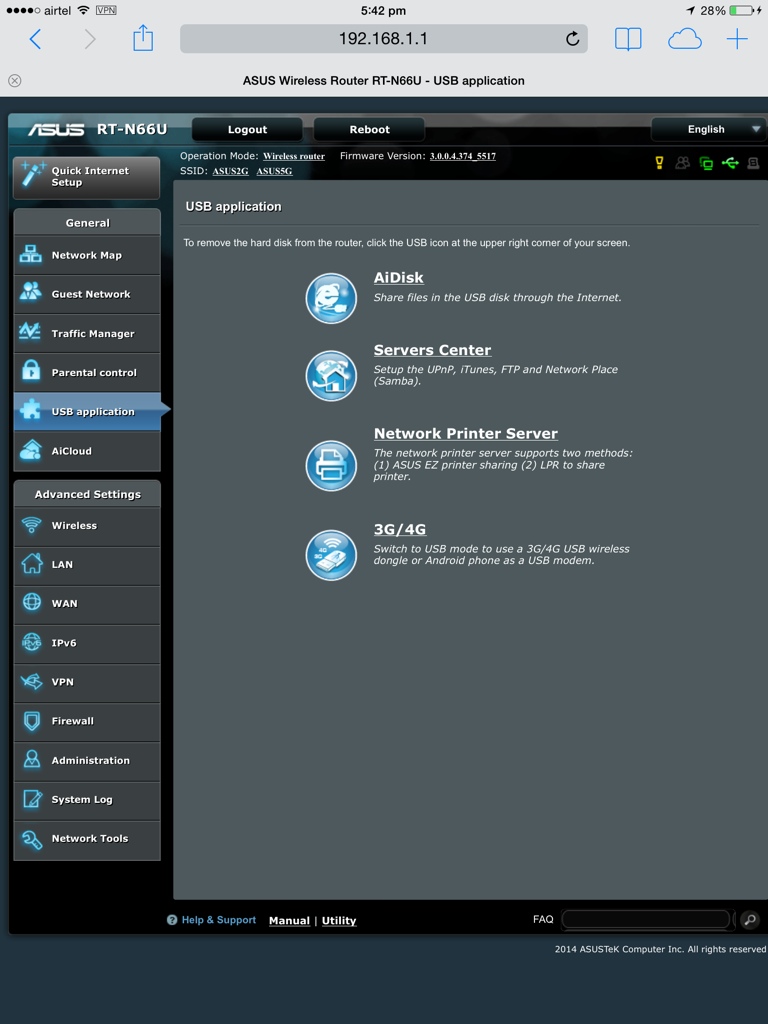This screenshot has width=768, height=1024.
Task: Click the Network Printer Server title link
Action: (466, 434)
